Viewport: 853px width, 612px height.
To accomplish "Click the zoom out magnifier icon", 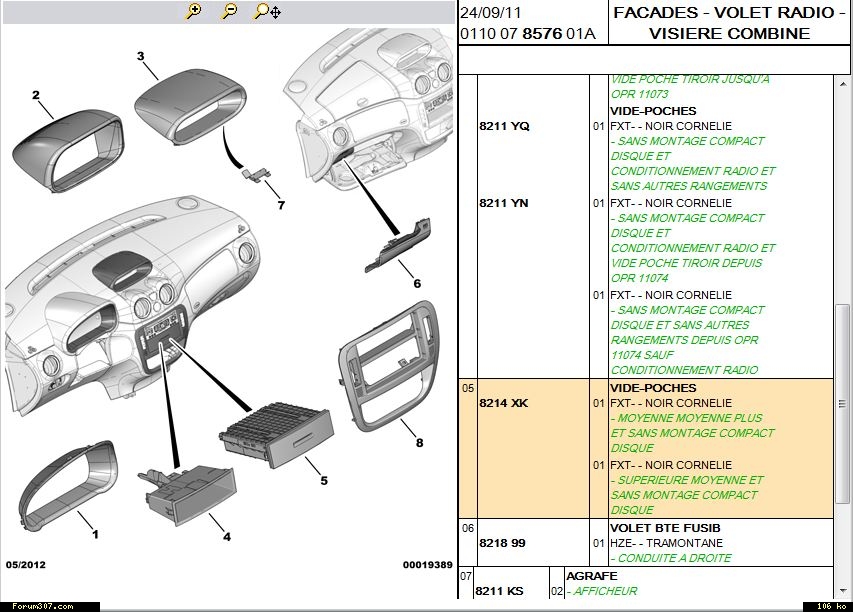I will tap(230, 11).
